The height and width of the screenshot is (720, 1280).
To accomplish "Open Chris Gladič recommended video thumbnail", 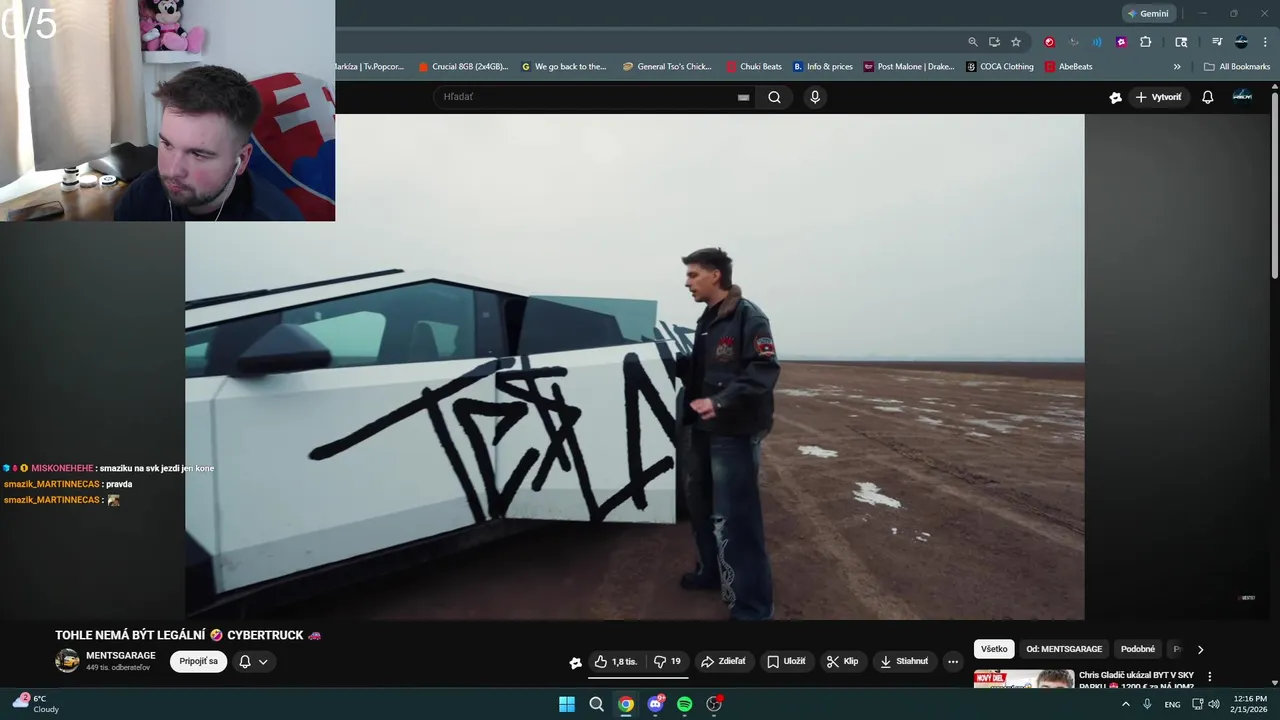I will coord(1024,679).
